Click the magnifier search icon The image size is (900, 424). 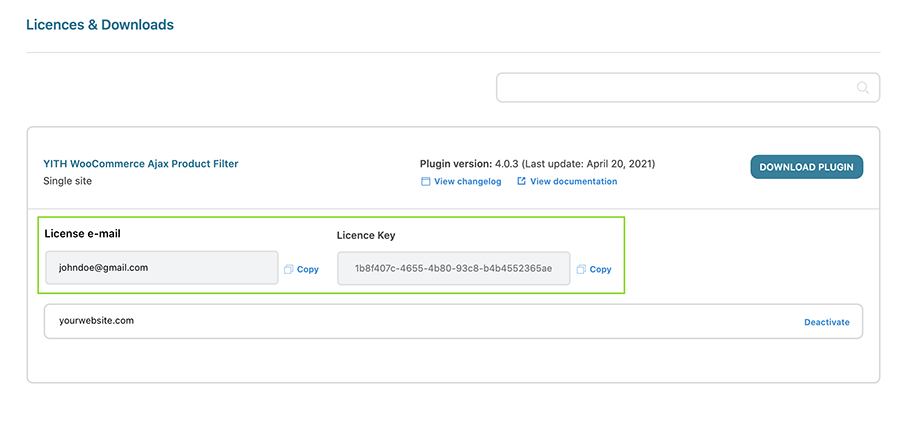tap(862, 88)
